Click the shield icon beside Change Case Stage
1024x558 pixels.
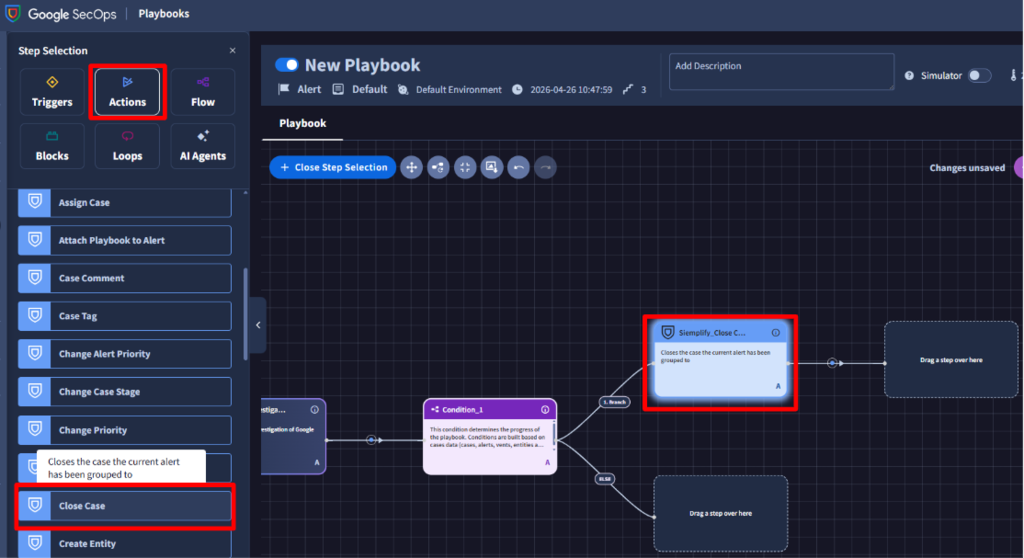[35, 392]
